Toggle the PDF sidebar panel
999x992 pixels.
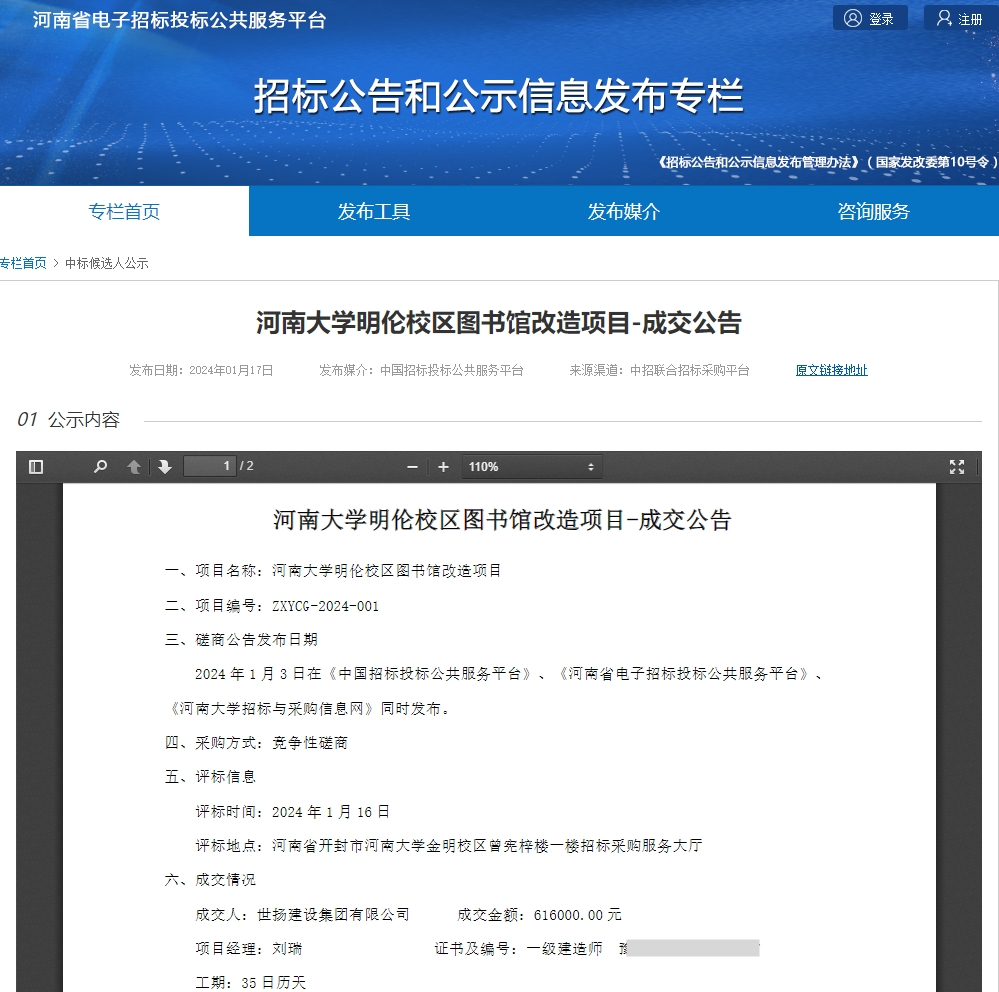(37, 466)
